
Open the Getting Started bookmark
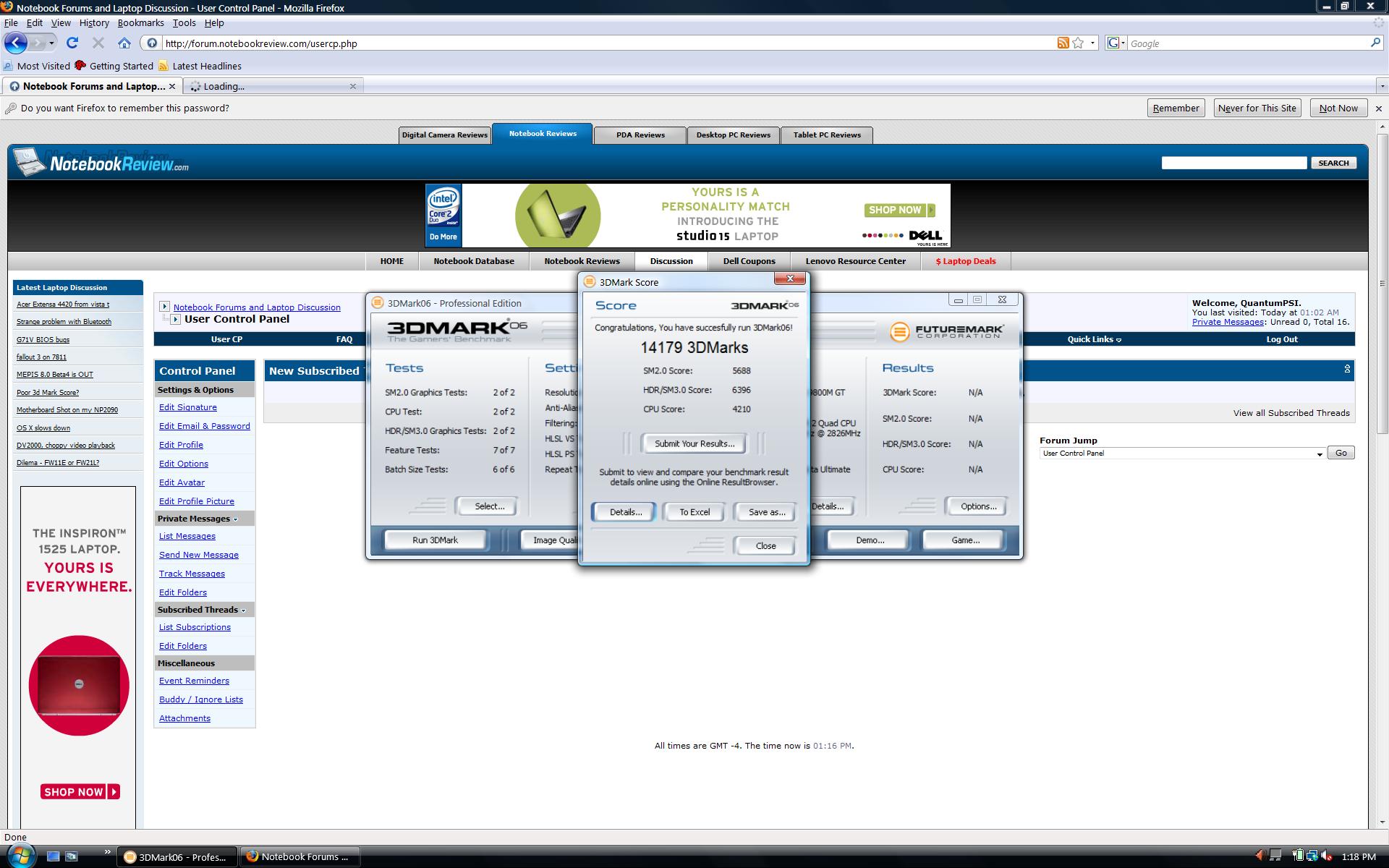114,66
